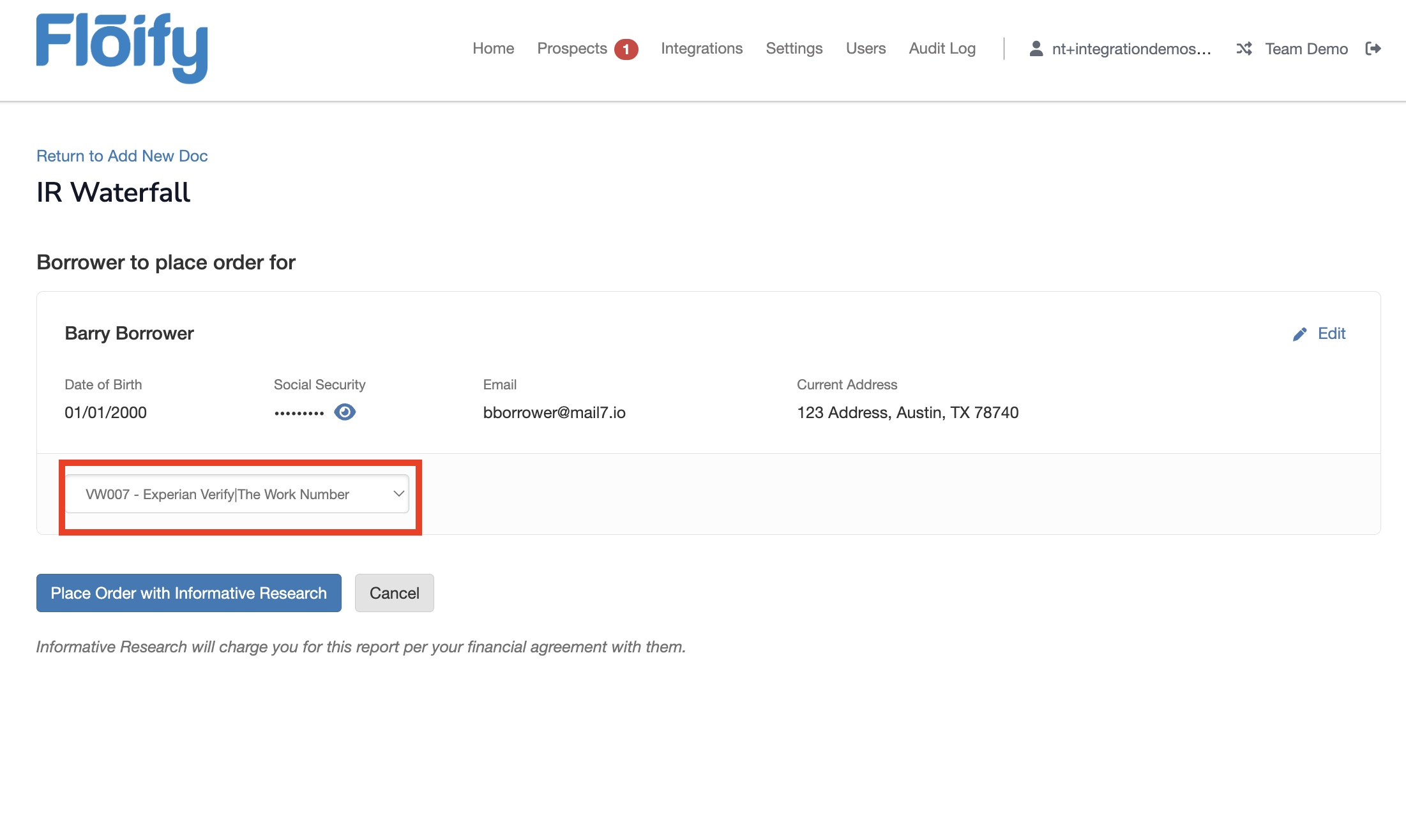This screenshot has height=840, width=1406.
Task: Navigate to Home
Action: (492, 48)
